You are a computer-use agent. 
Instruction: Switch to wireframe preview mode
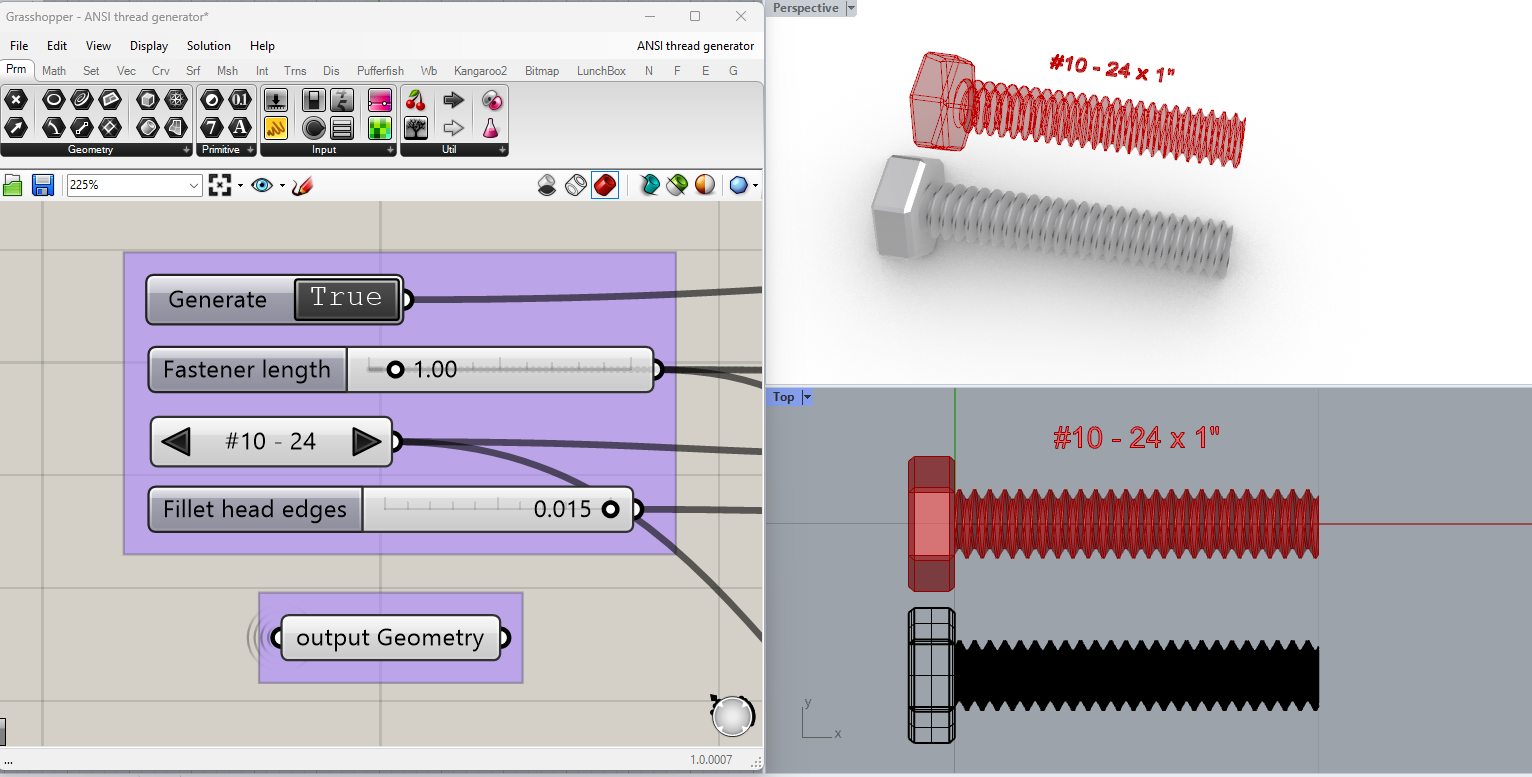(576, 185)
